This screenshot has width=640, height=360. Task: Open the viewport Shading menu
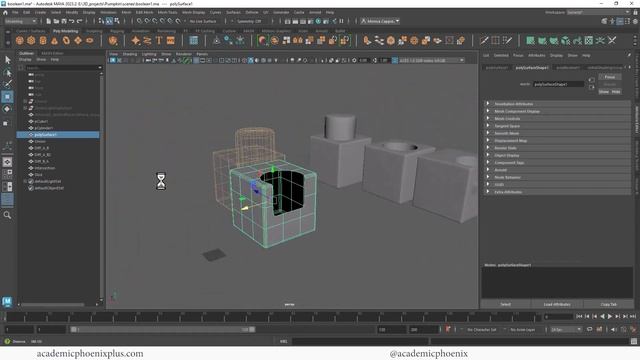(x=130, y=54)
